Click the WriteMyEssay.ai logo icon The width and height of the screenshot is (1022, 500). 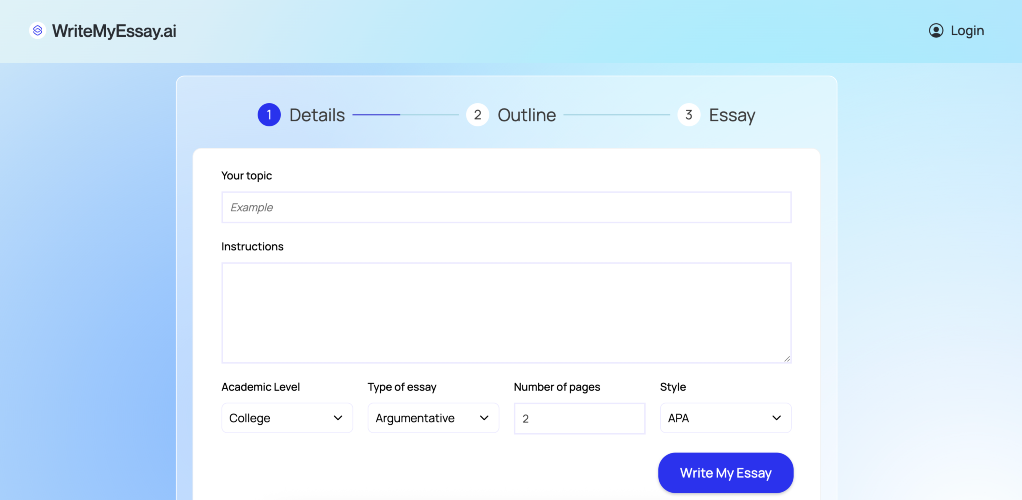(37, 31)
